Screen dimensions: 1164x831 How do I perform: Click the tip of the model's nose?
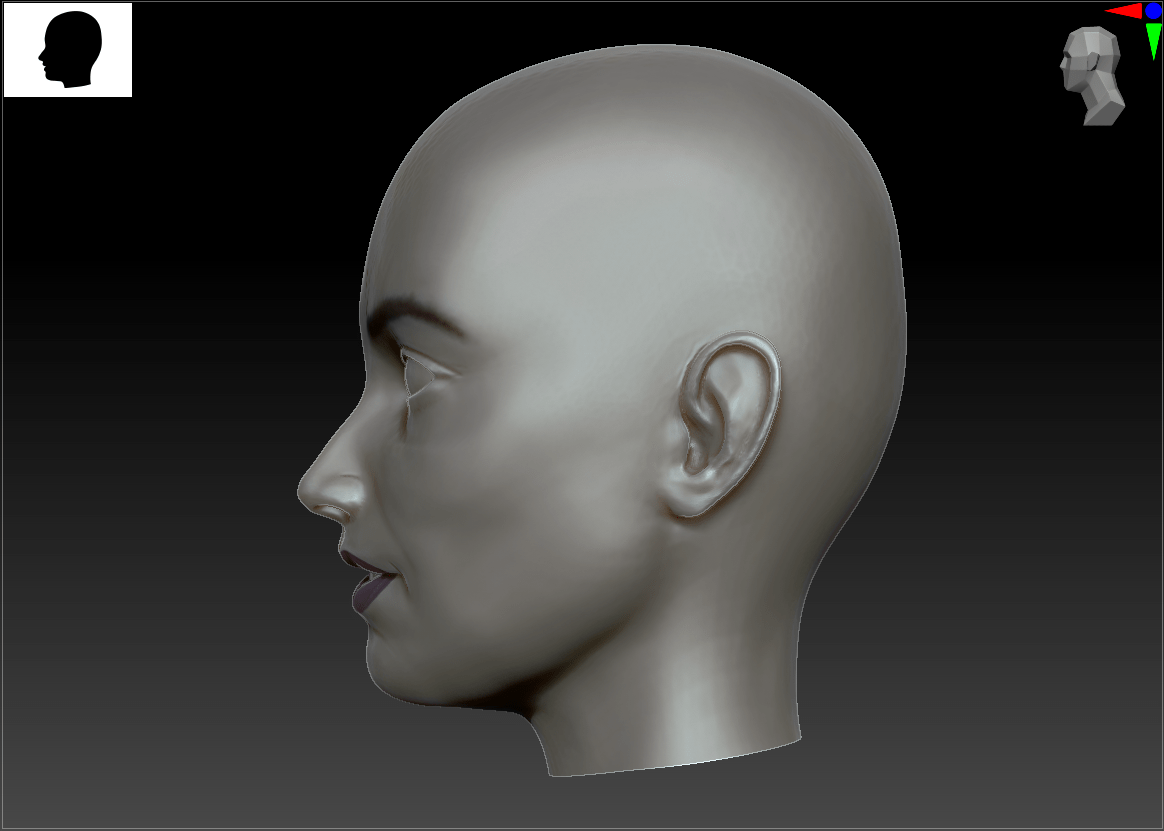(305, 492)
